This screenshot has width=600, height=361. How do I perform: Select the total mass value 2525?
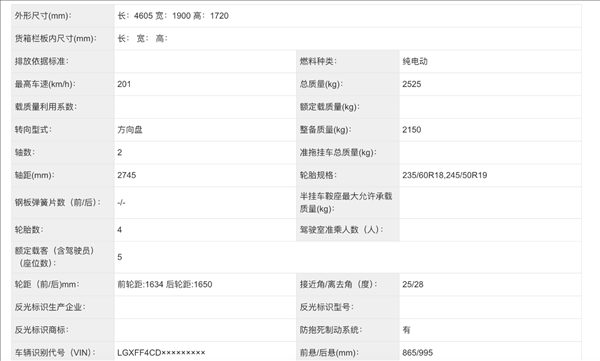(412, 84)
